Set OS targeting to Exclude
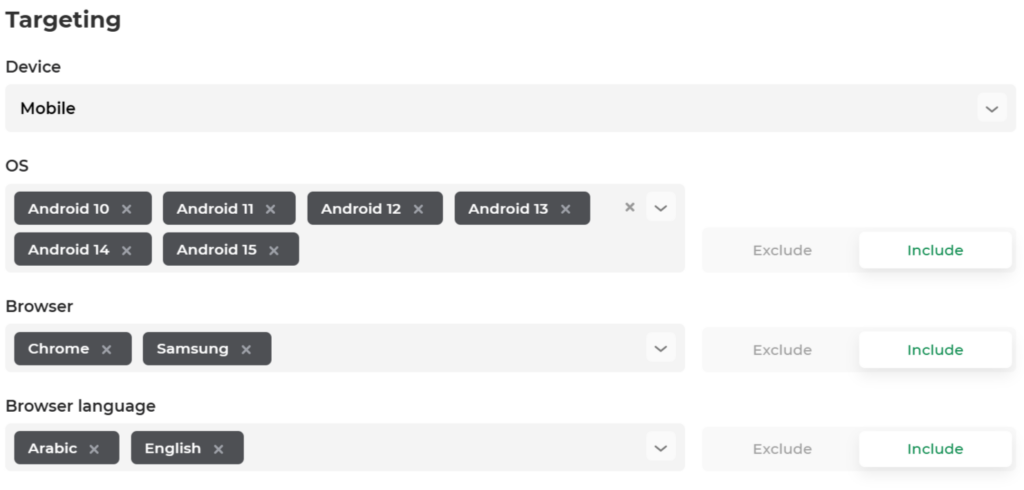This screenshot has height=490, width=1024. (782, 250)
